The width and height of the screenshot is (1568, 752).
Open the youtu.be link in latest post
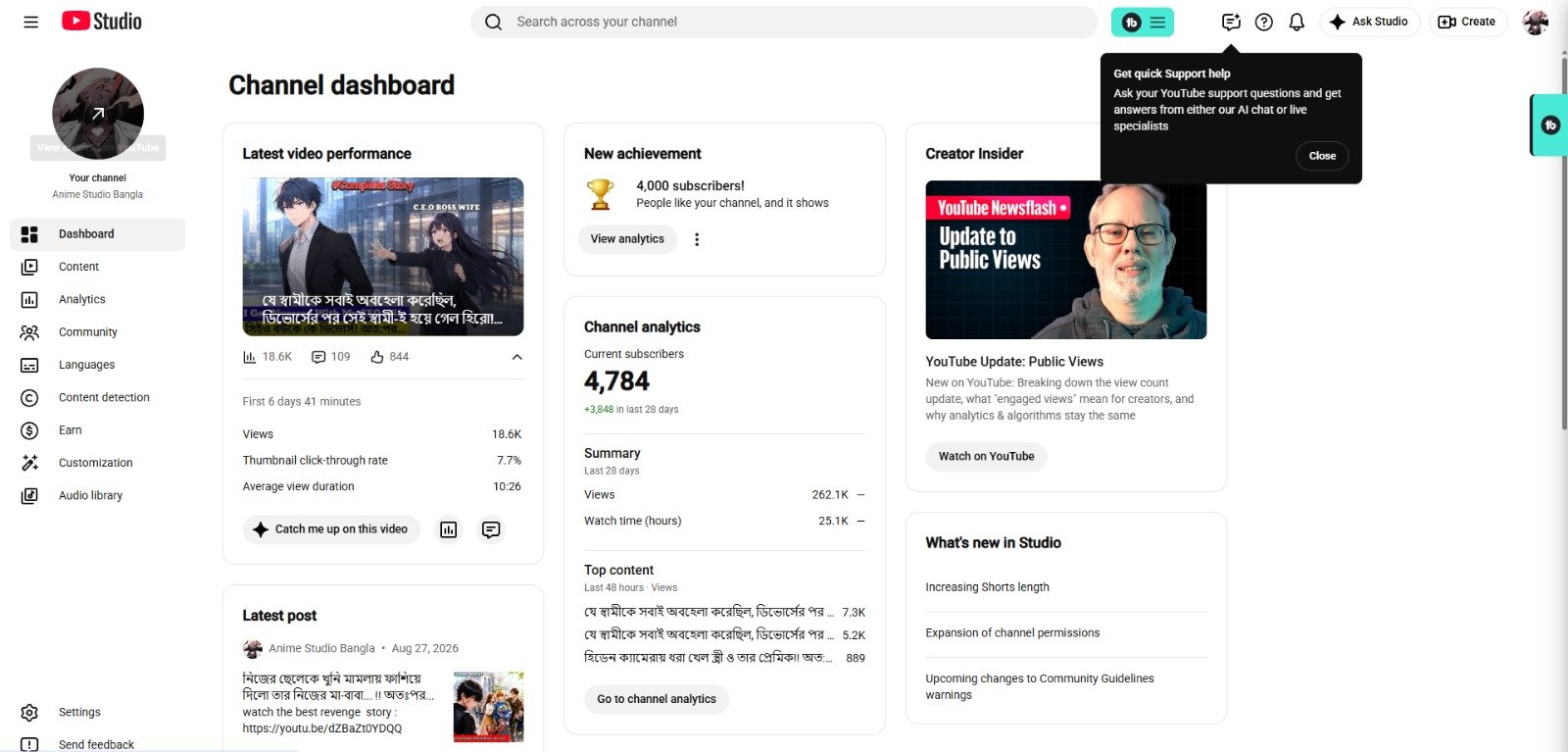322,728
